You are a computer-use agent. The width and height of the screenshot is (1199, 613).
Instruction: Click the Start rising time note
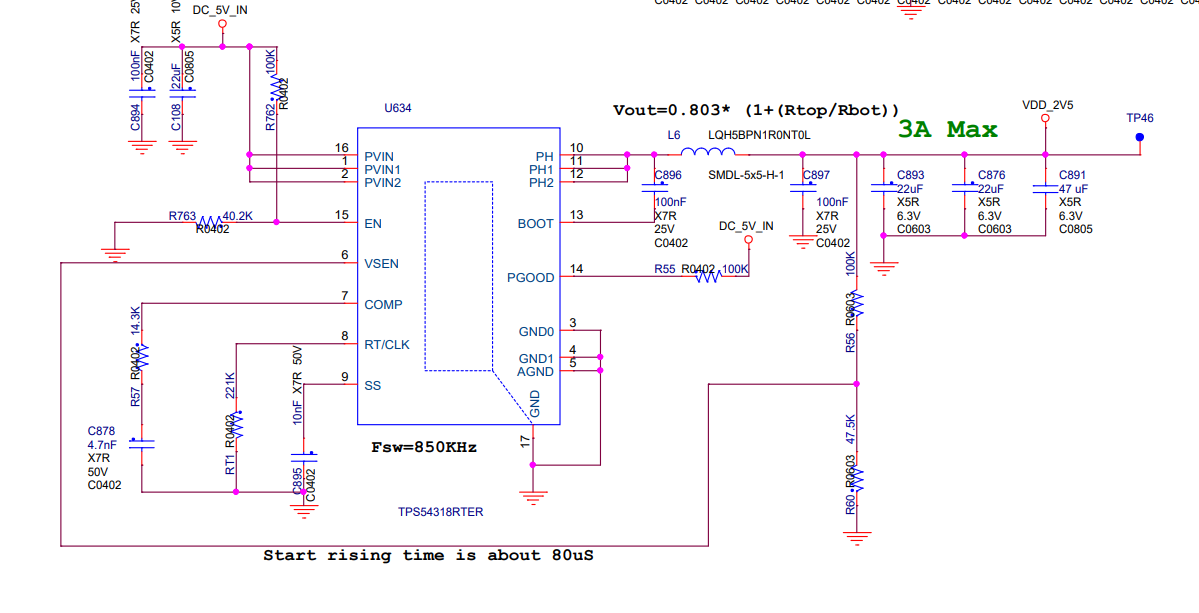(x=428, y=556)
